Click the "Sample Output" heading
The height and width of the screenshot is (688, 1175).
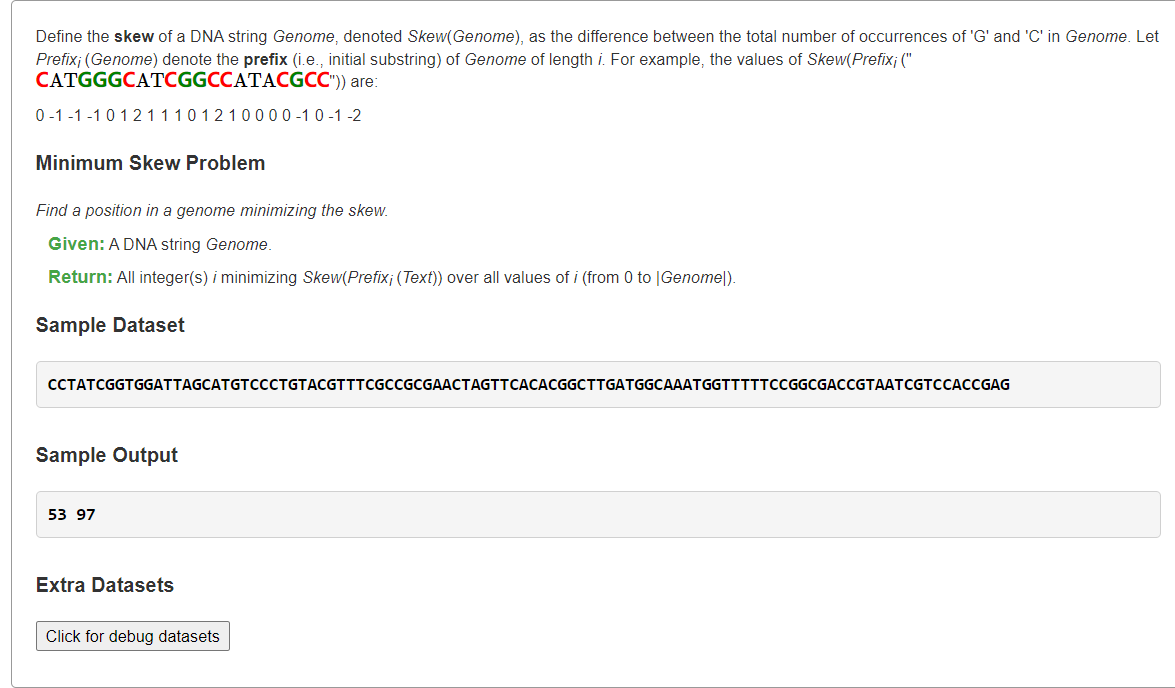pos(107,455)
